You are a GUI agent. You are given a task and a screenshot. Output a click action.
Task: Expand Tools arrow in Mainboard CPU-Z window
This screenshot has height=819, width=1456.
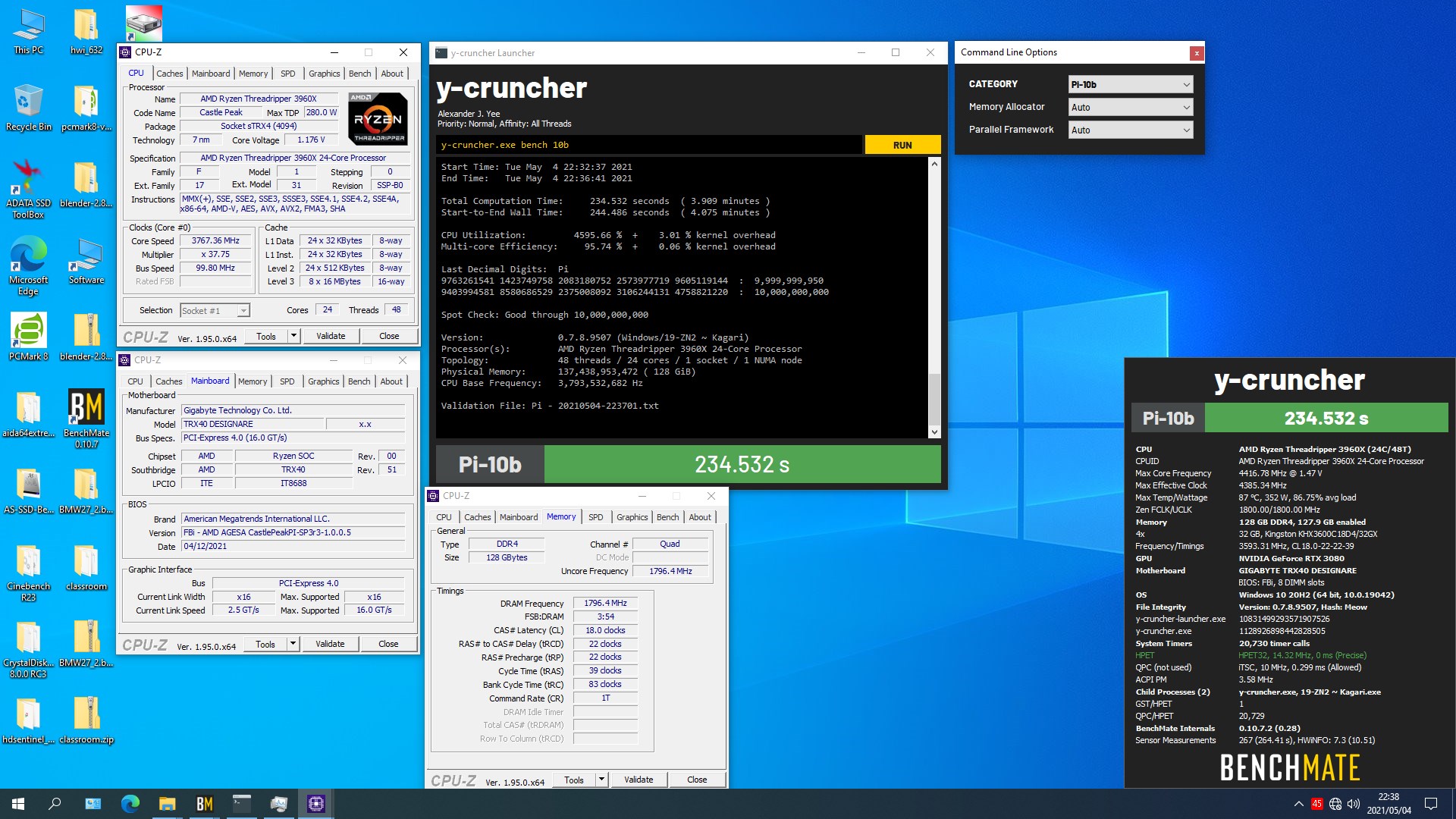[x=293, y=644]
